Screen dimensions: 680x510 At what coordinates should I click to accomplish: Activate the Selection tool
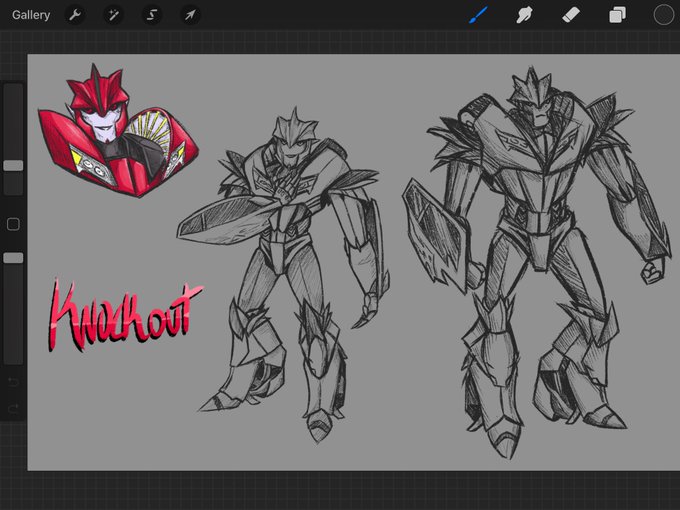(x=152, y=15)
